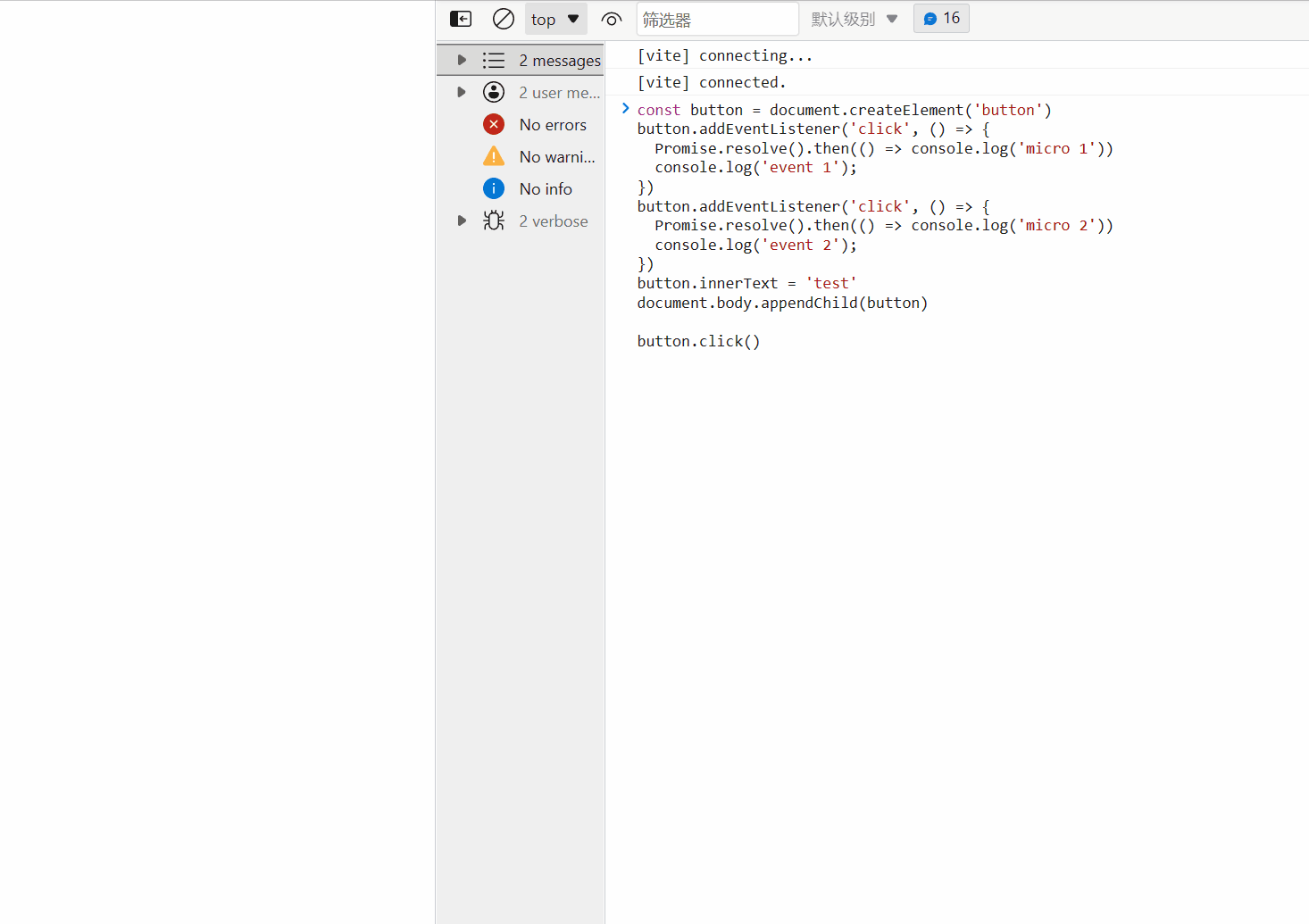
Task: Click the verbose bug icon
Action: coord(494,221)
